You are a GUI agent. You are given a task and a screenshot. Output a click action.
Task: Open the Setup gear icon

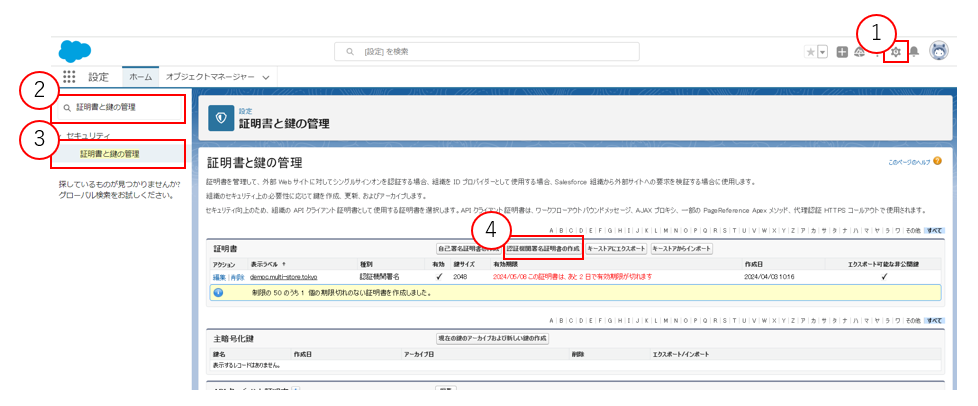[x=896, y=52]
